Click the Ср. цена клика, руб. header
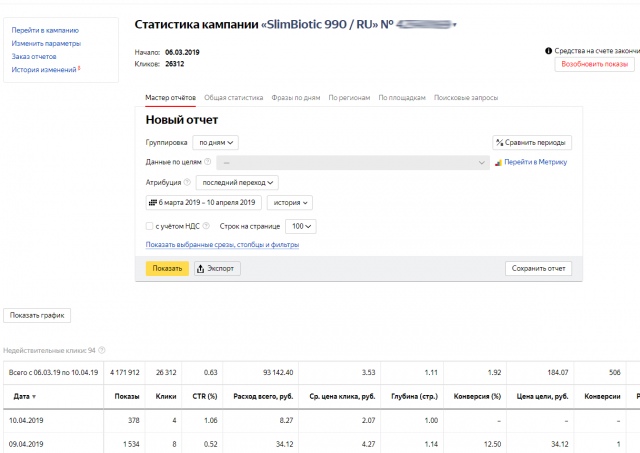 [342, 396]
